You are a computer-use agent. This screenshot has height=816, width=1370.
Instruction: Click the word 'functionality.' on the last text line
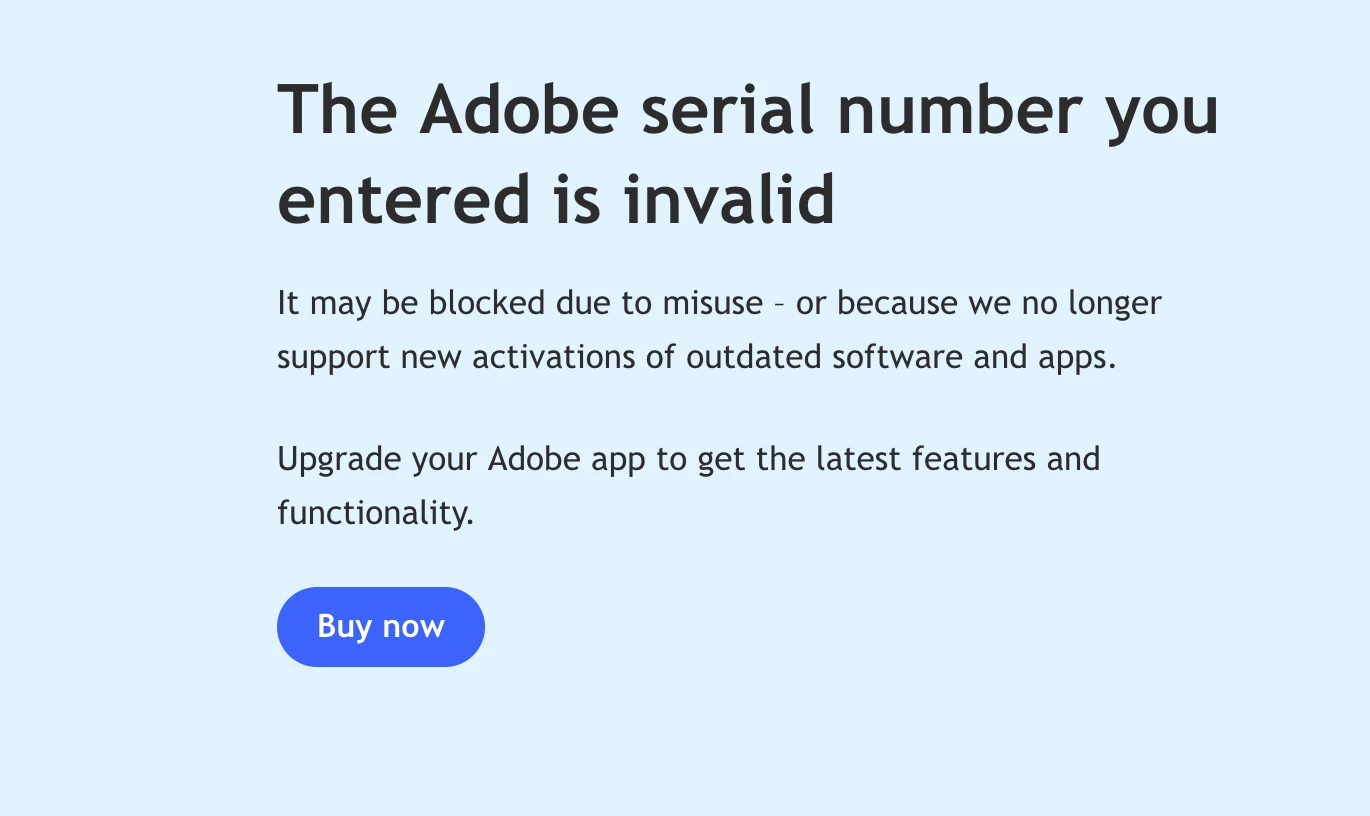375,513
